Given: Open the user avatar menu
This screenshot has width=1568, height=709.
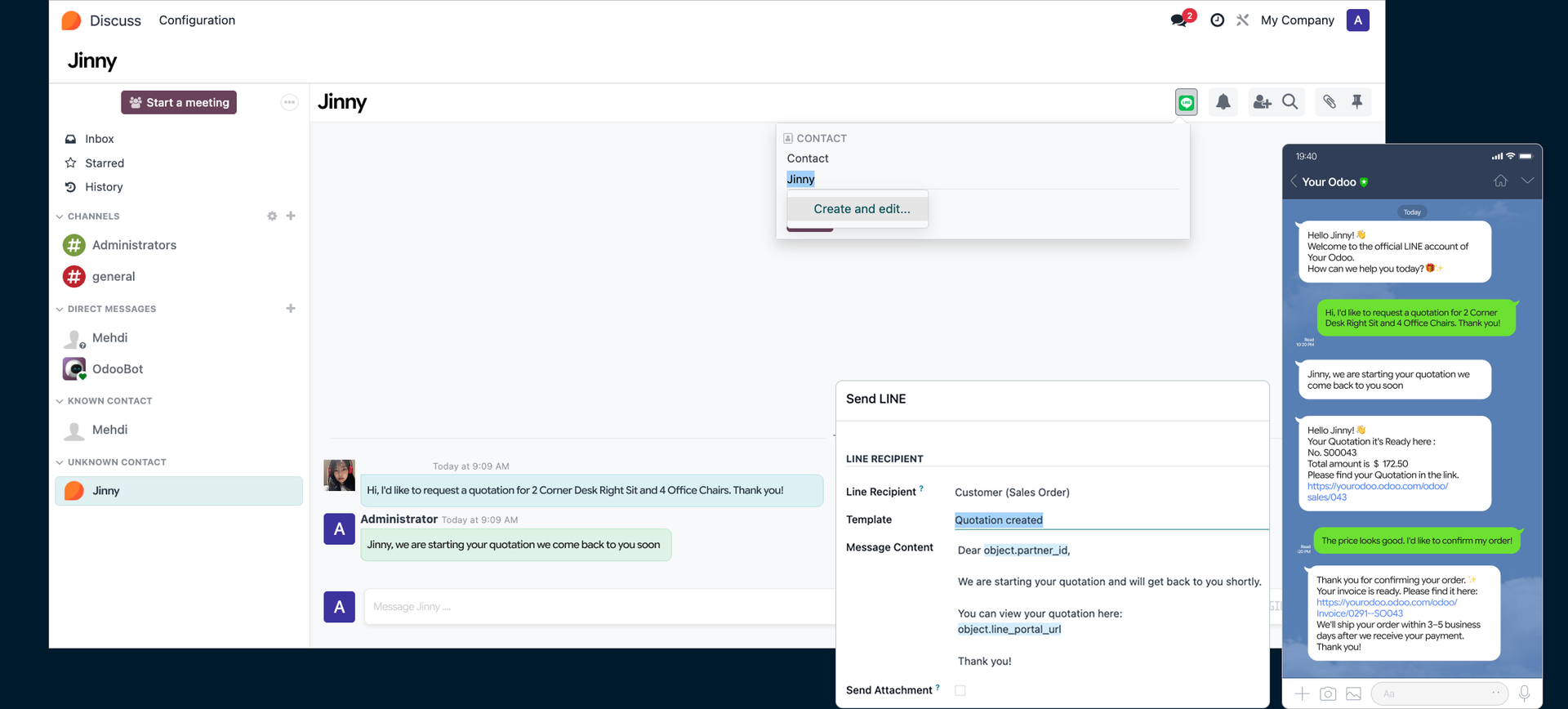Looking at the screenshot, I should pyautogui.click(x=1357, y=20).
